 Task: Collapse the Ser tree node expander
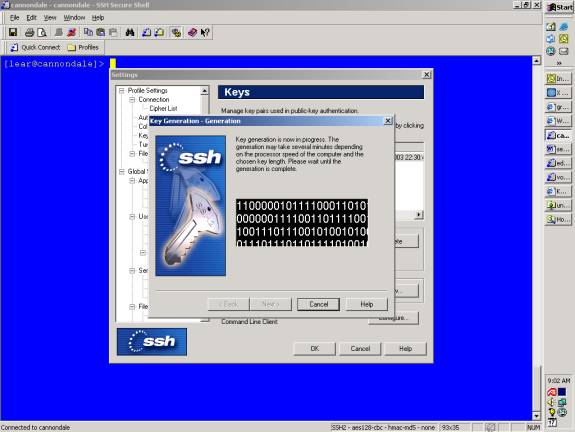132,271
